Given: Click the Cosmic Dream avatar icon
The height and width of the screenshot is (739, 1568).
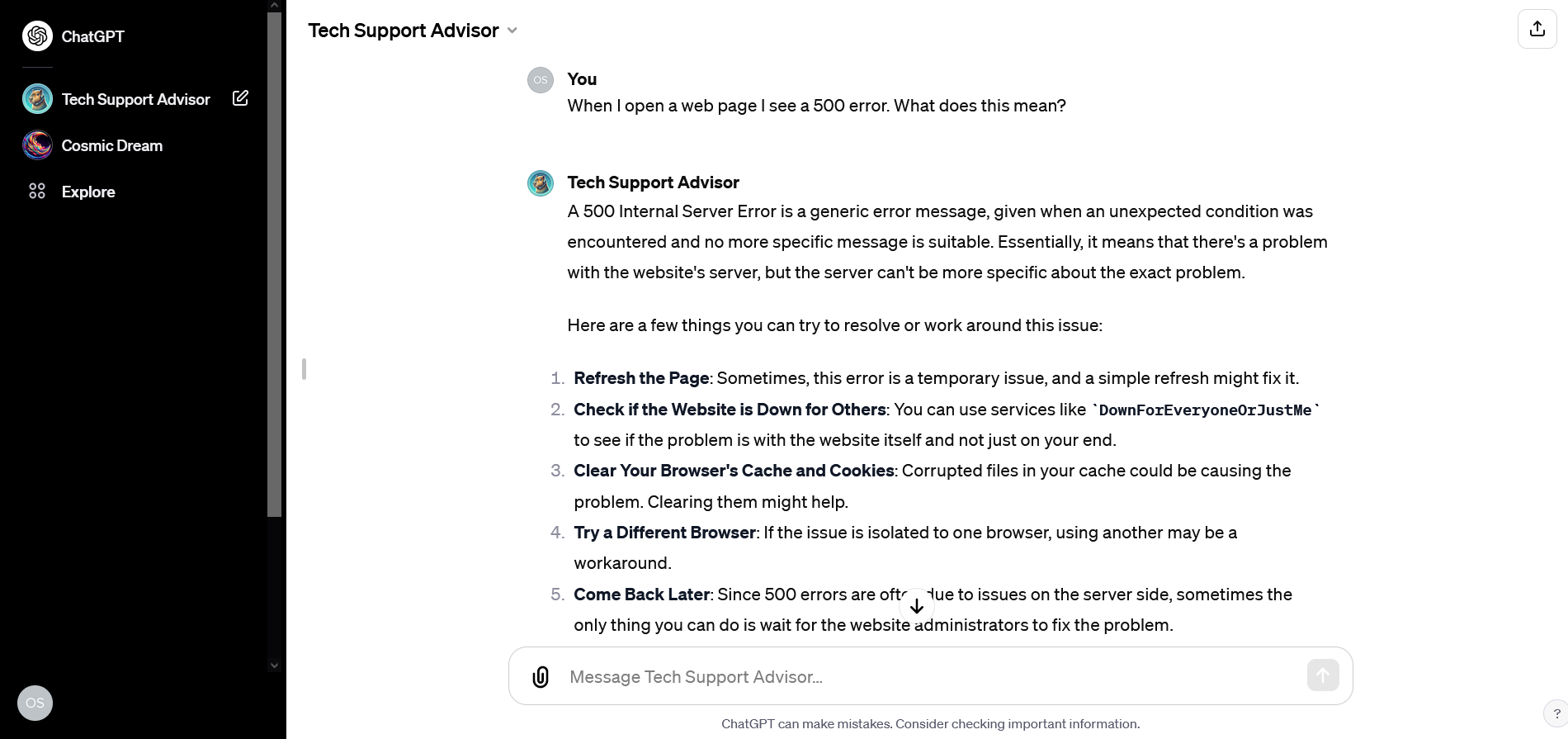Looking at the screenshot, I should point(37,145).
